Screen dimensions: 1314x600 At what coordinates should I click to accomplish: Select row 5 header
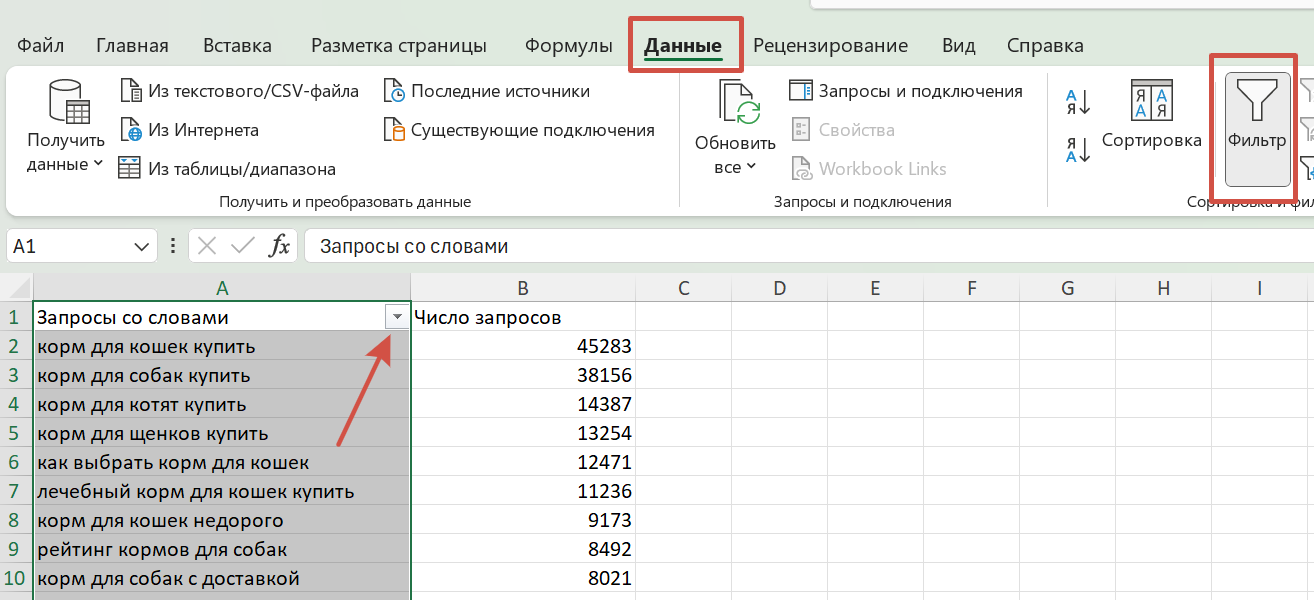(16, 434)
